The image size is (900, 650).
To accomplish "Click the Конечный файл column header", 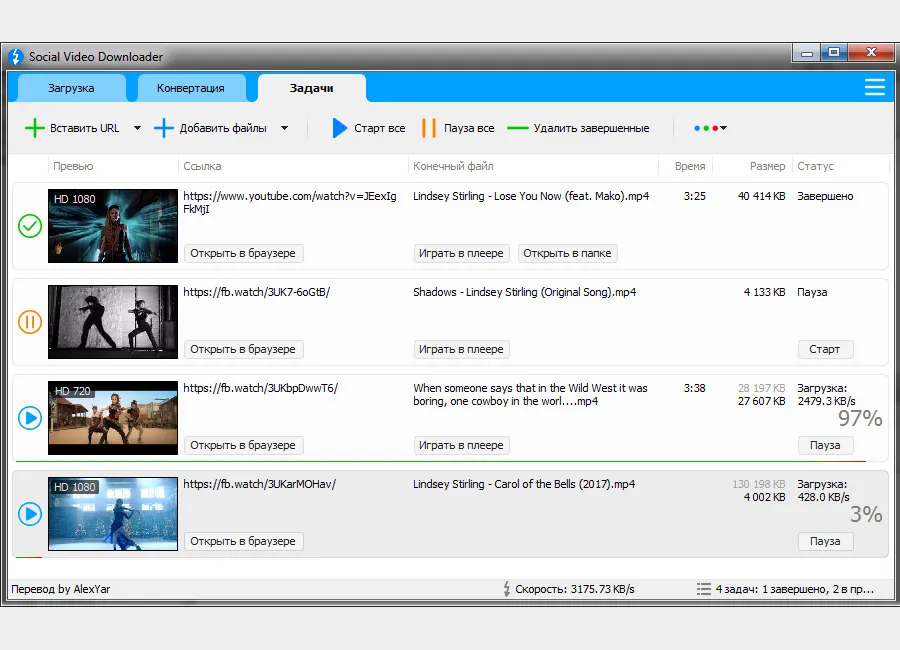I will coord(453,166).
